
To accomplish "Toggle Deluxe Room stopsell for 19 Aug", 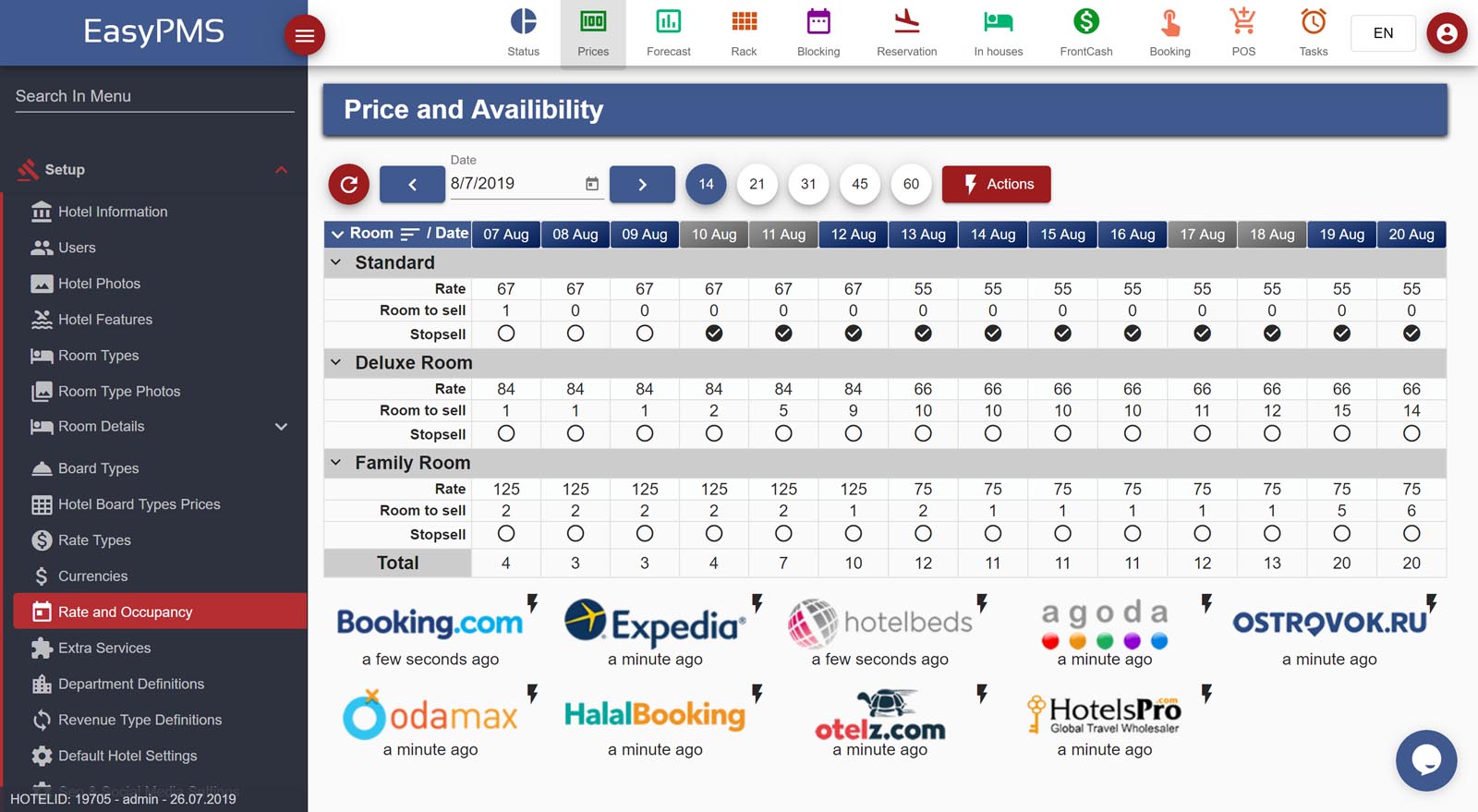I will (x=1341, y=433).
